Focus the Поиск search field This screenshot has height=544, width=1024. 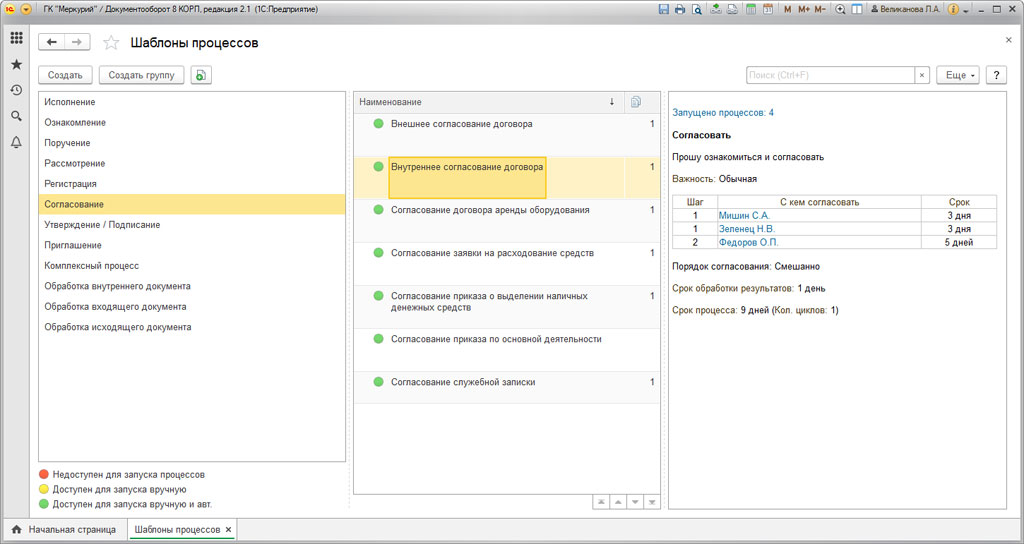point(830,75)
